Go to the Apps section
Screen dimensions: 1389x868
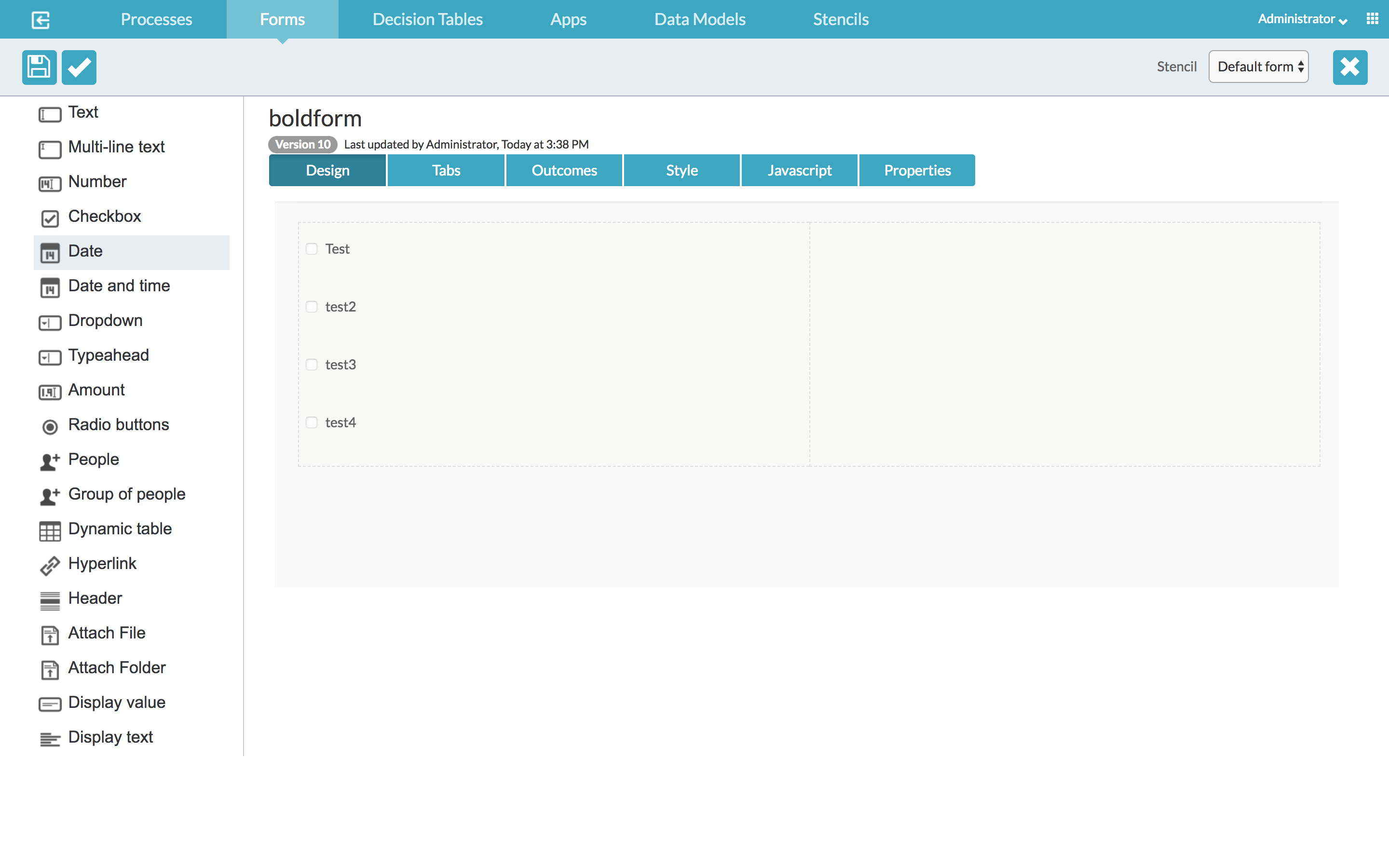pos(568,19)
